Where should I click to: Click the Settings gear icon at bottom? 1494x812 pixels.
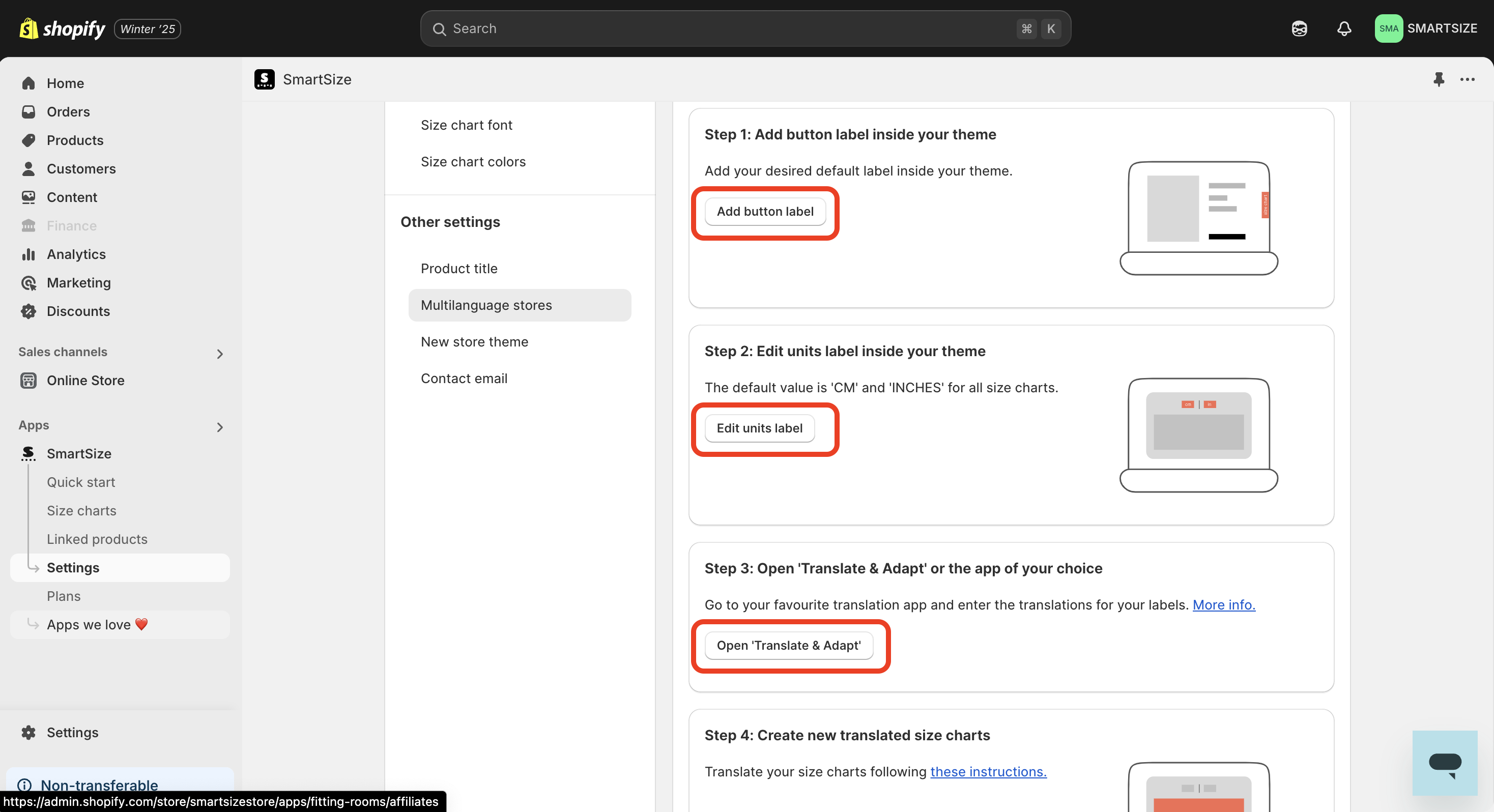28,732
